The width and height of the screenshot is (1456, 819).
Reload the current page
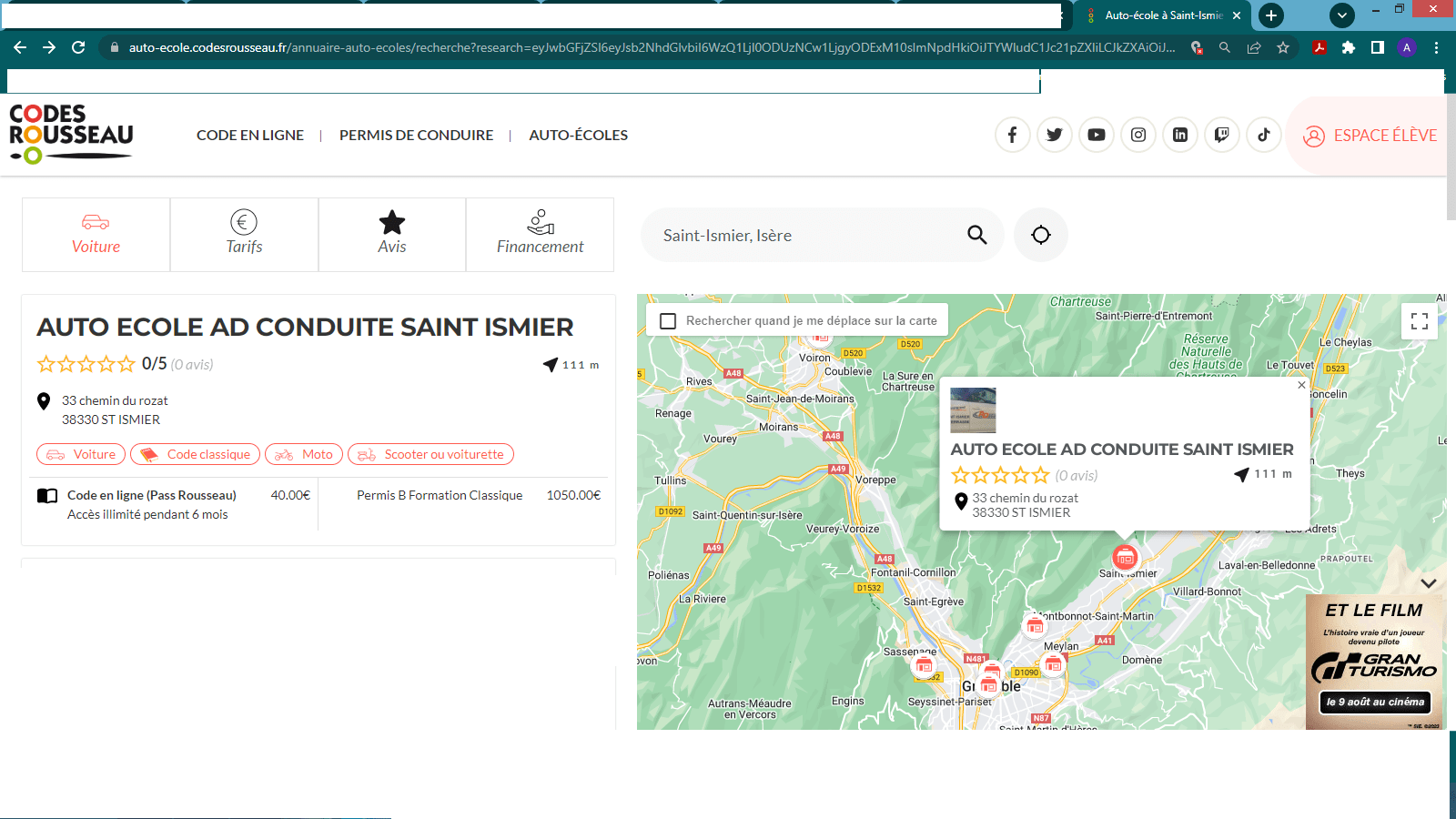[x=78, y=47]
